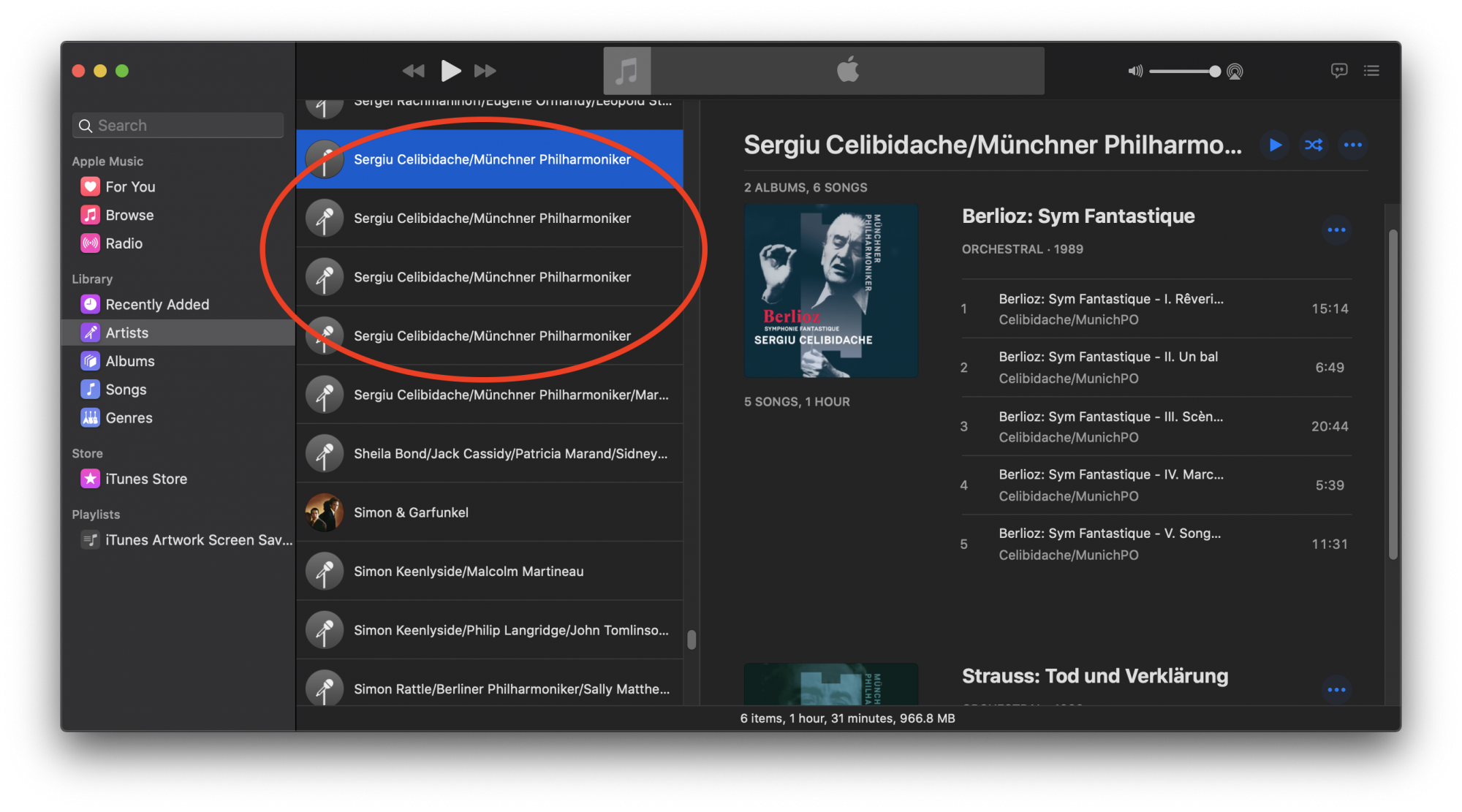This screenshot has height=812, width=1462.
Task: Click the previous track rewind button
Action: pos(413,71)
